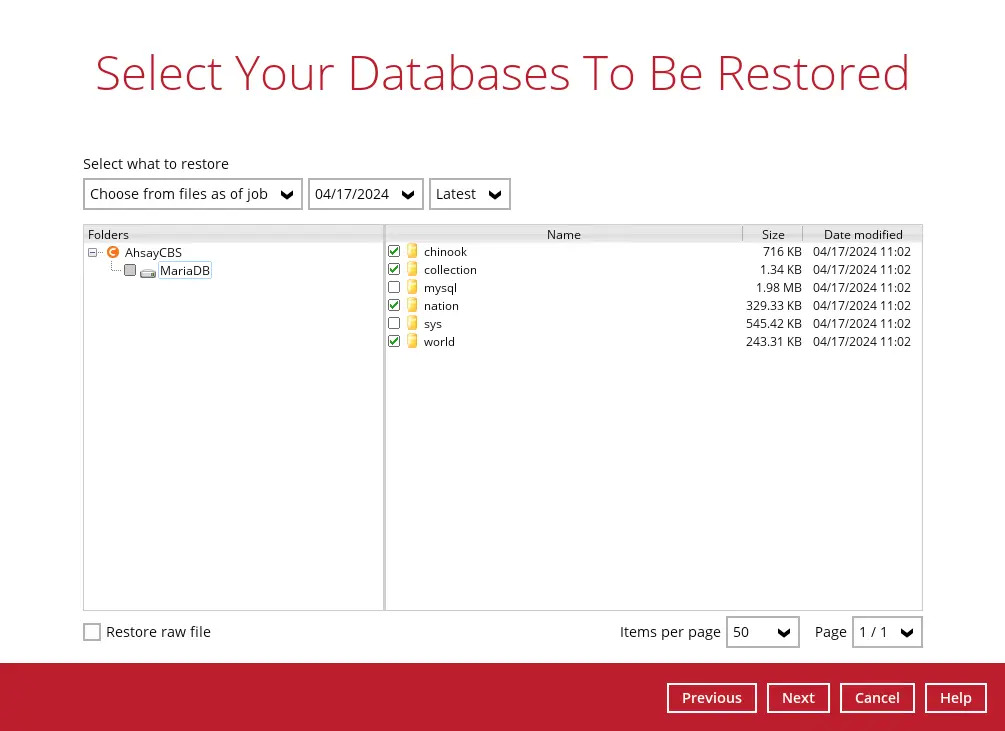Click the sys folder icon
This screenshot has width=1005, height=731.
click(412, 324)
